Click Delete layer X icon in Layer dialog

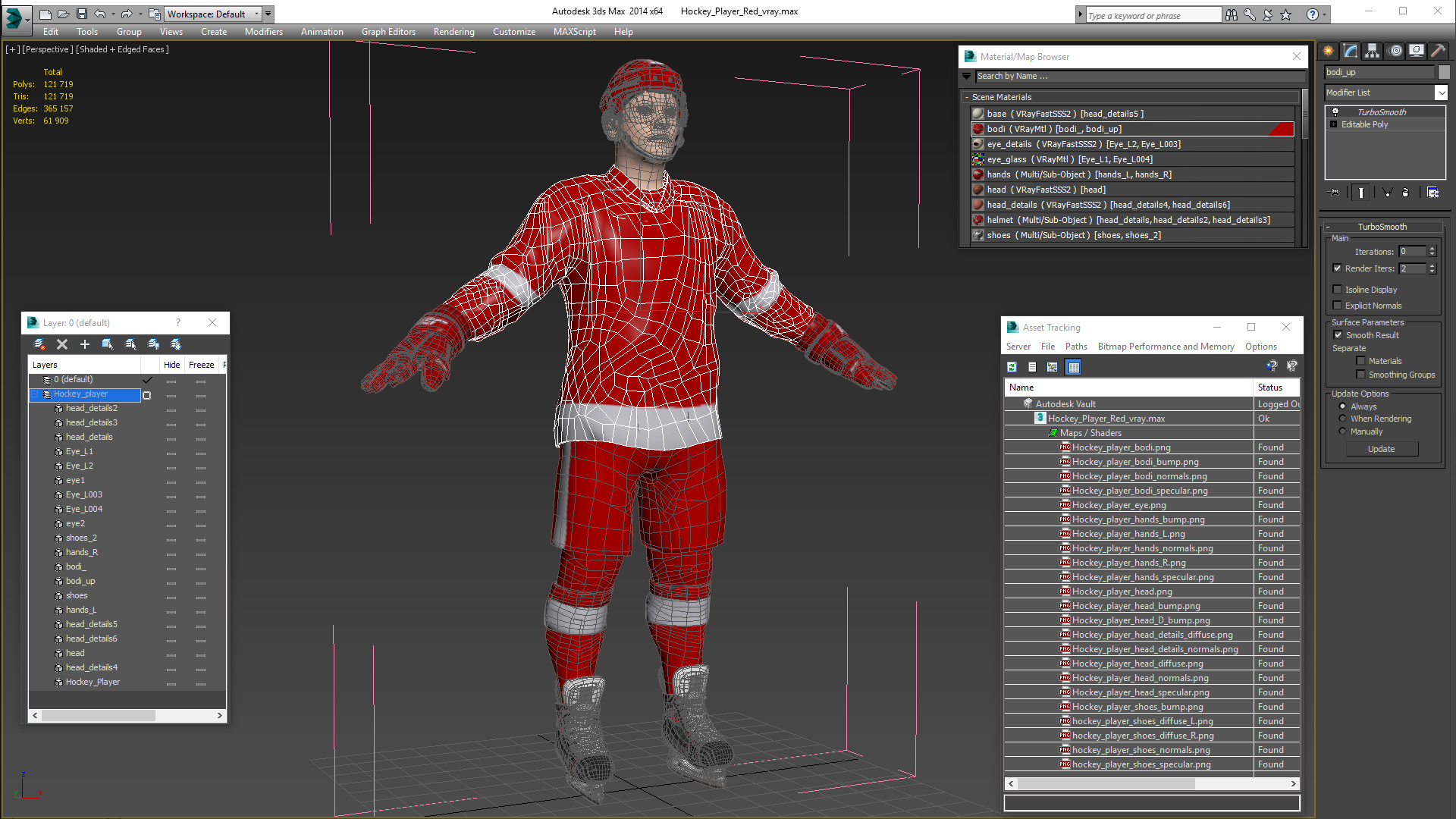click(62, 344)
